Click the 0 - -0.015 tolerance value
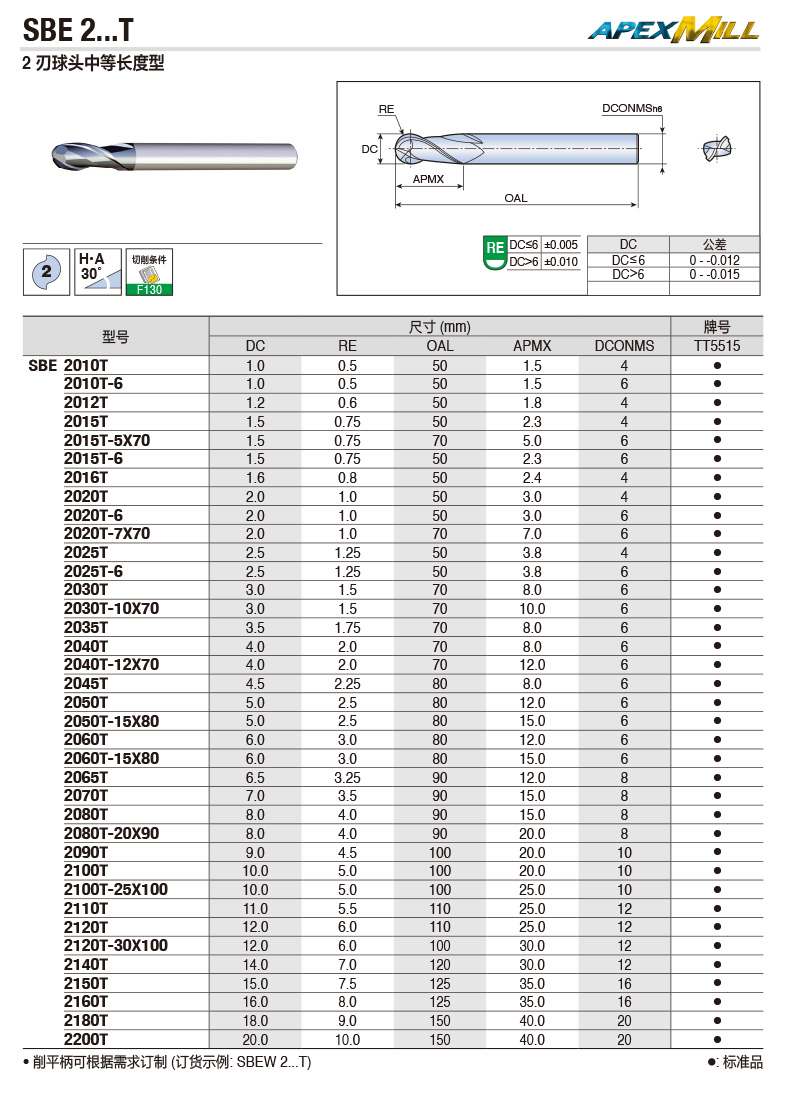Screen dimensions: 790x1098 [x=714, y=274]
